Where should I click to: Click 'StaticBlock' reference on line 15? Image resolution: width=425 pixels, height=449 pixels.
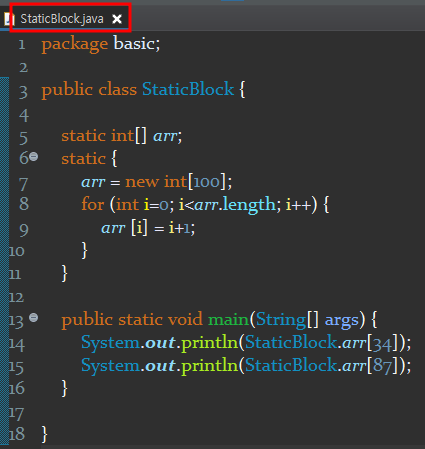click(291, 365)
